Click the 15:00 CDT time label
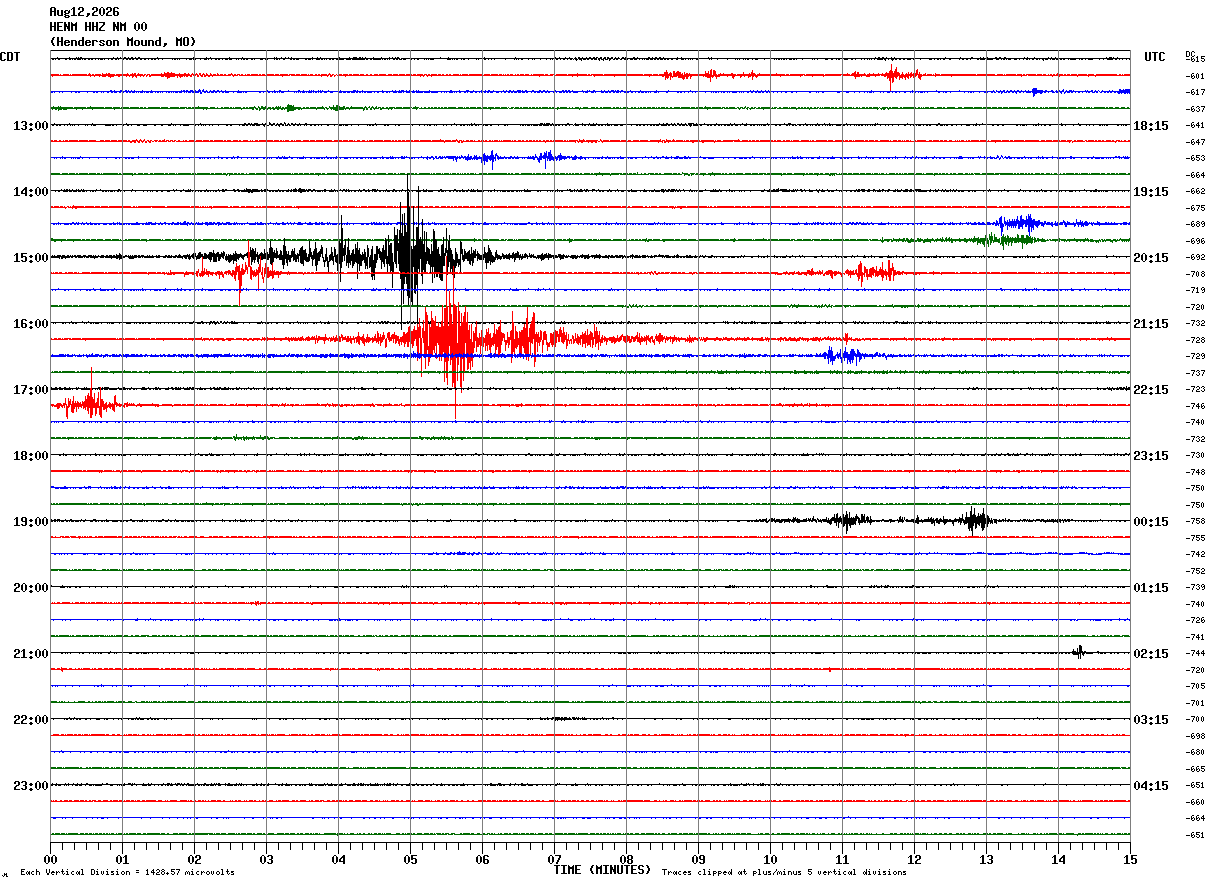Screen dimensions: 1210x886 tap(30, 257)
